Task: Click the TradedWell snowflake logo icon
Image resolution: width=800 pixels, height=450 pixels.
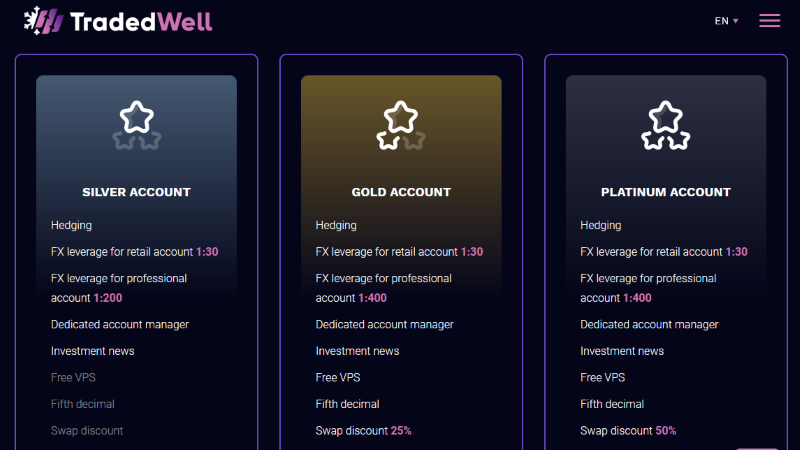Action: click(43, 21)
